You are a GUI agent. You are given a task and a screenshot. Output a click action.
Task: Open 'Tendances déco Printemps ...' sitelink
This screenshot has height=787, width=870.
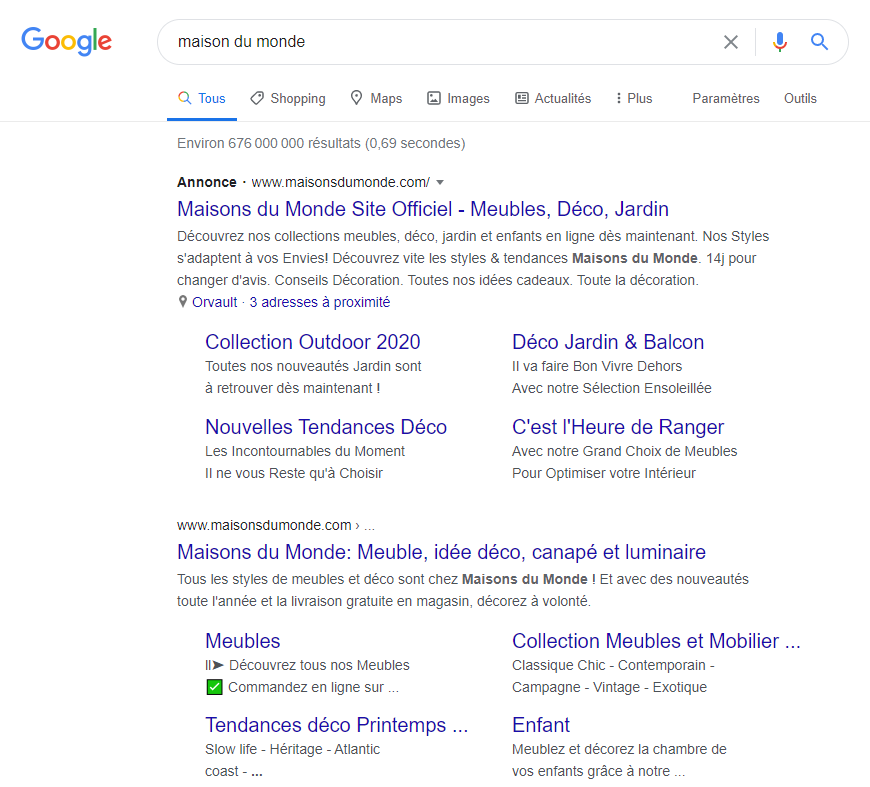click(337, 725)
